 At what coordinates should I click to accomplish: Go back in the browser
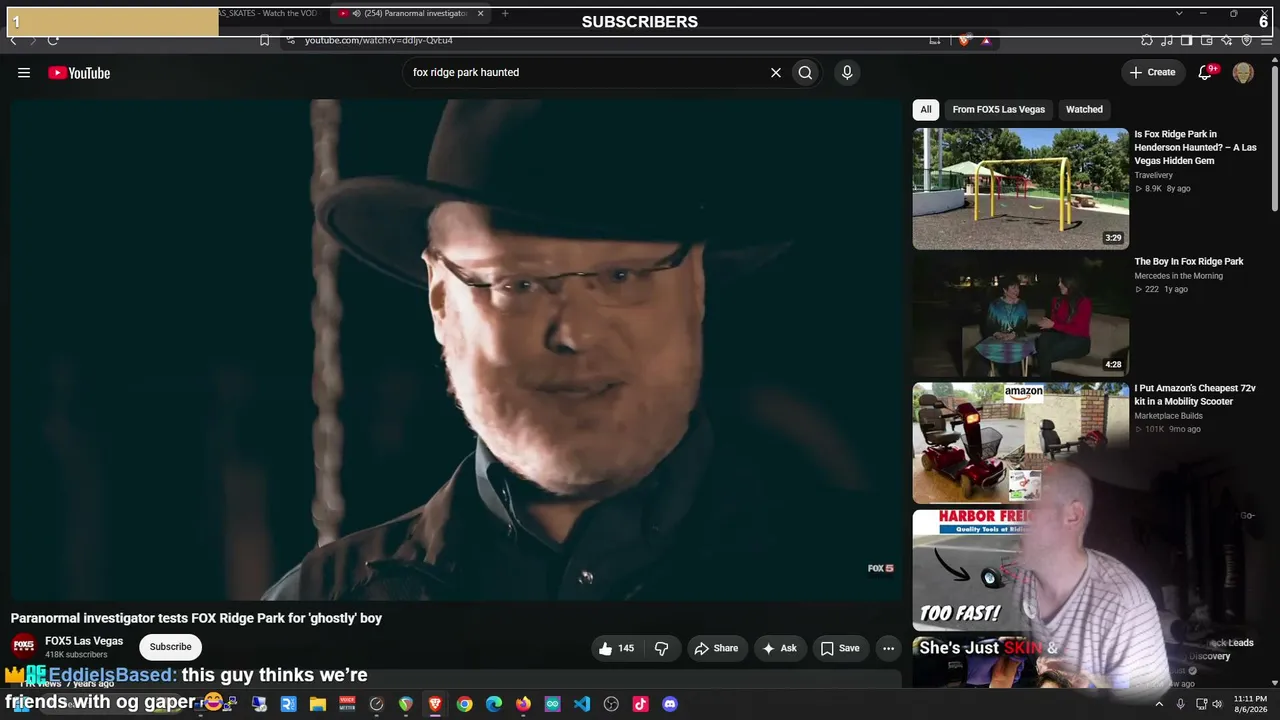[x=13, y=40]
